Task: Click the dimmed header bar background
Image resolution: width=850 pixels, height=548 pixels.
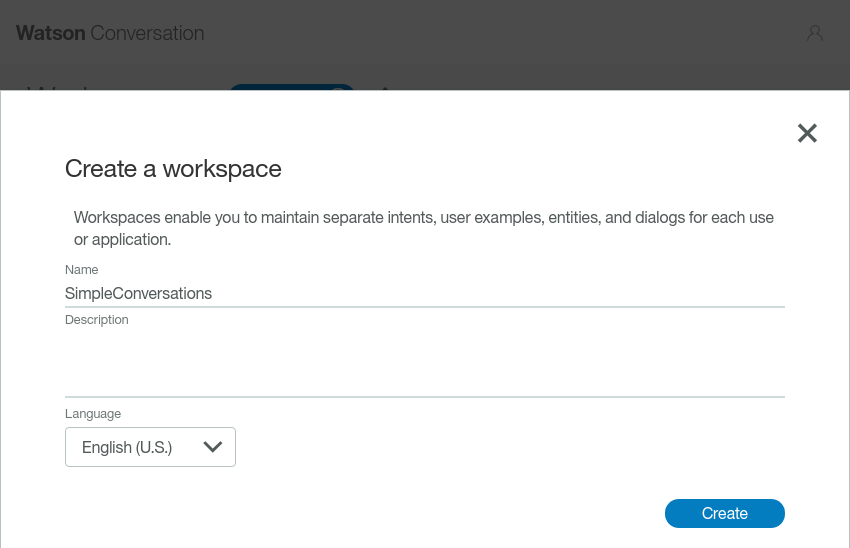Action: point(500,33)
